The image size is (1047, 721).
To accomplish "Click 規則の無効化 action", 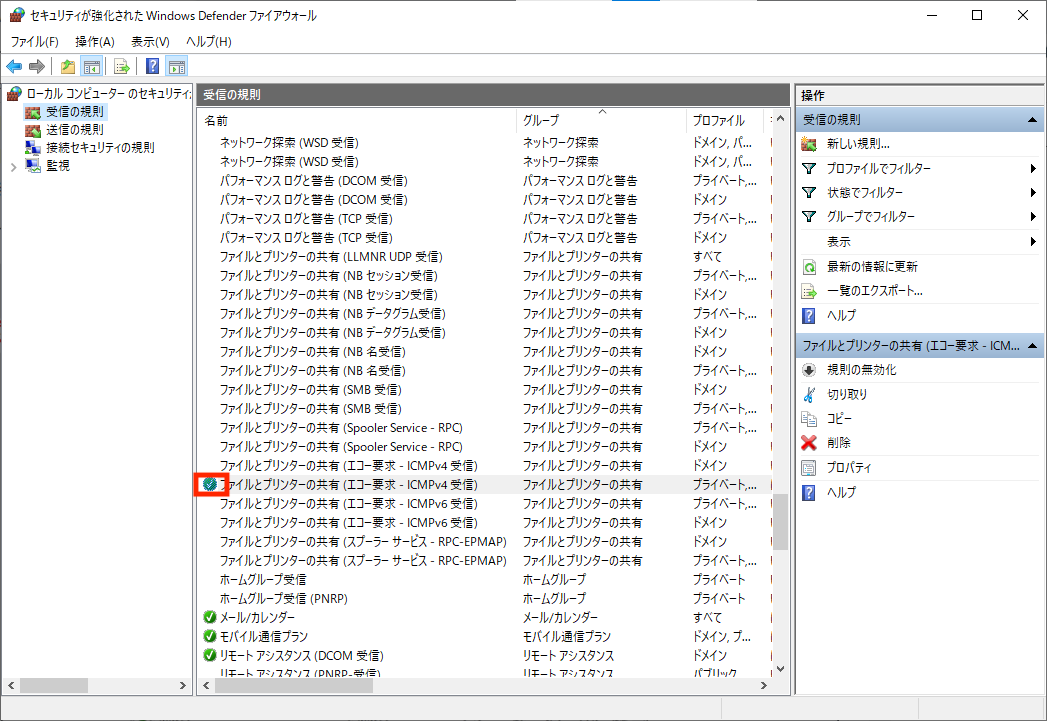I will pyautogui.click(x=861, y=370).
